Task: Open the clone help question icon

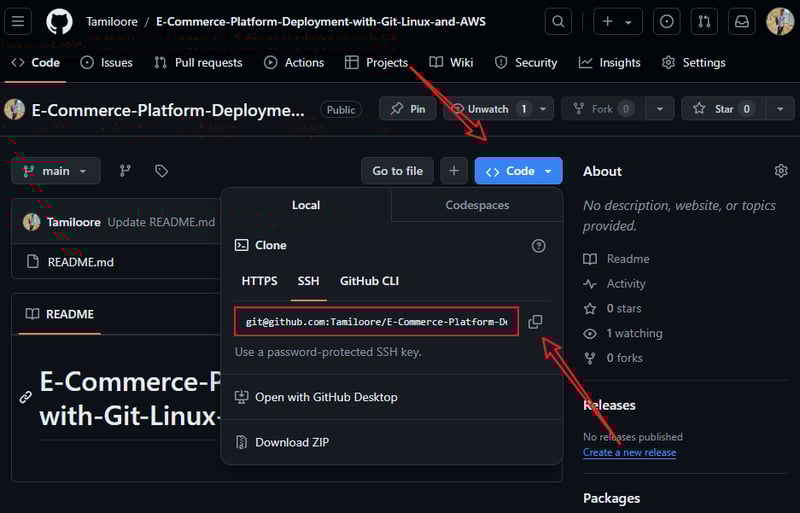Action: (538, 245)
